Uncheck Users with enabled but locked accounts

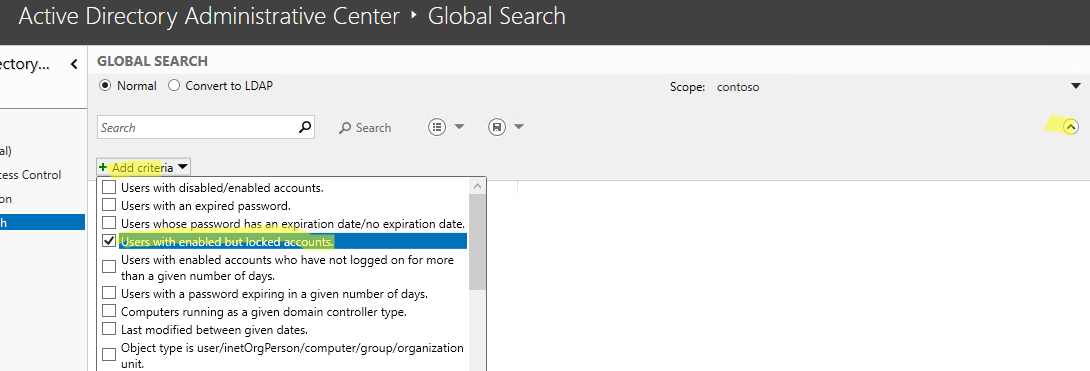(108, 241)
